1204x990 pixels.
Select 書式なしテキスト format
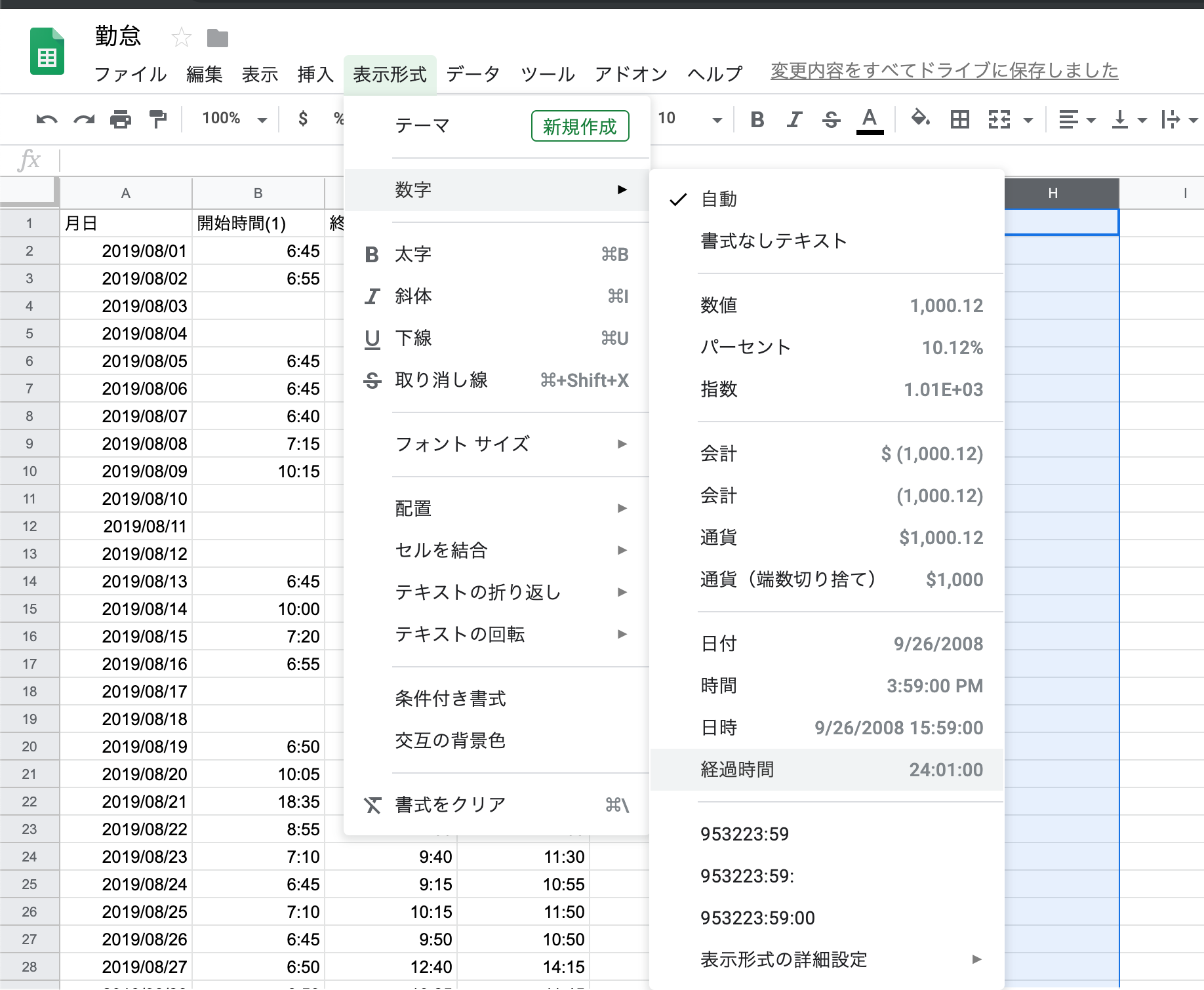827,241
